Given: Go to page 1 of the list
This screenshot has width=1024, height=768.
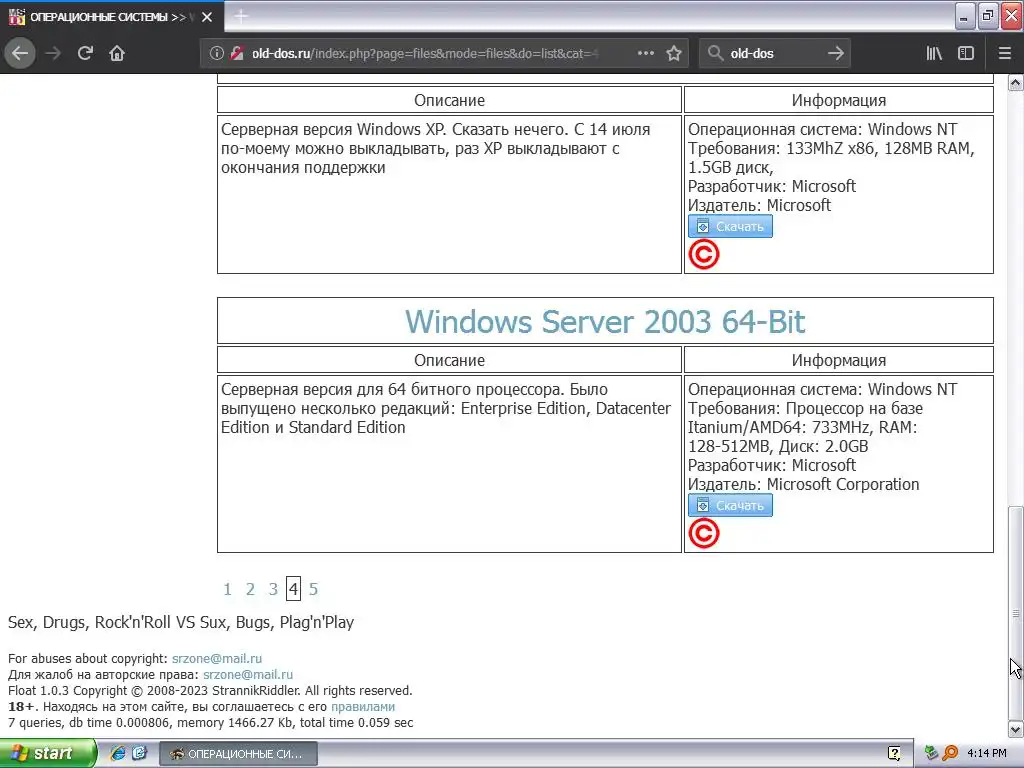Looking at the screenshot, I should pos(227,589).
